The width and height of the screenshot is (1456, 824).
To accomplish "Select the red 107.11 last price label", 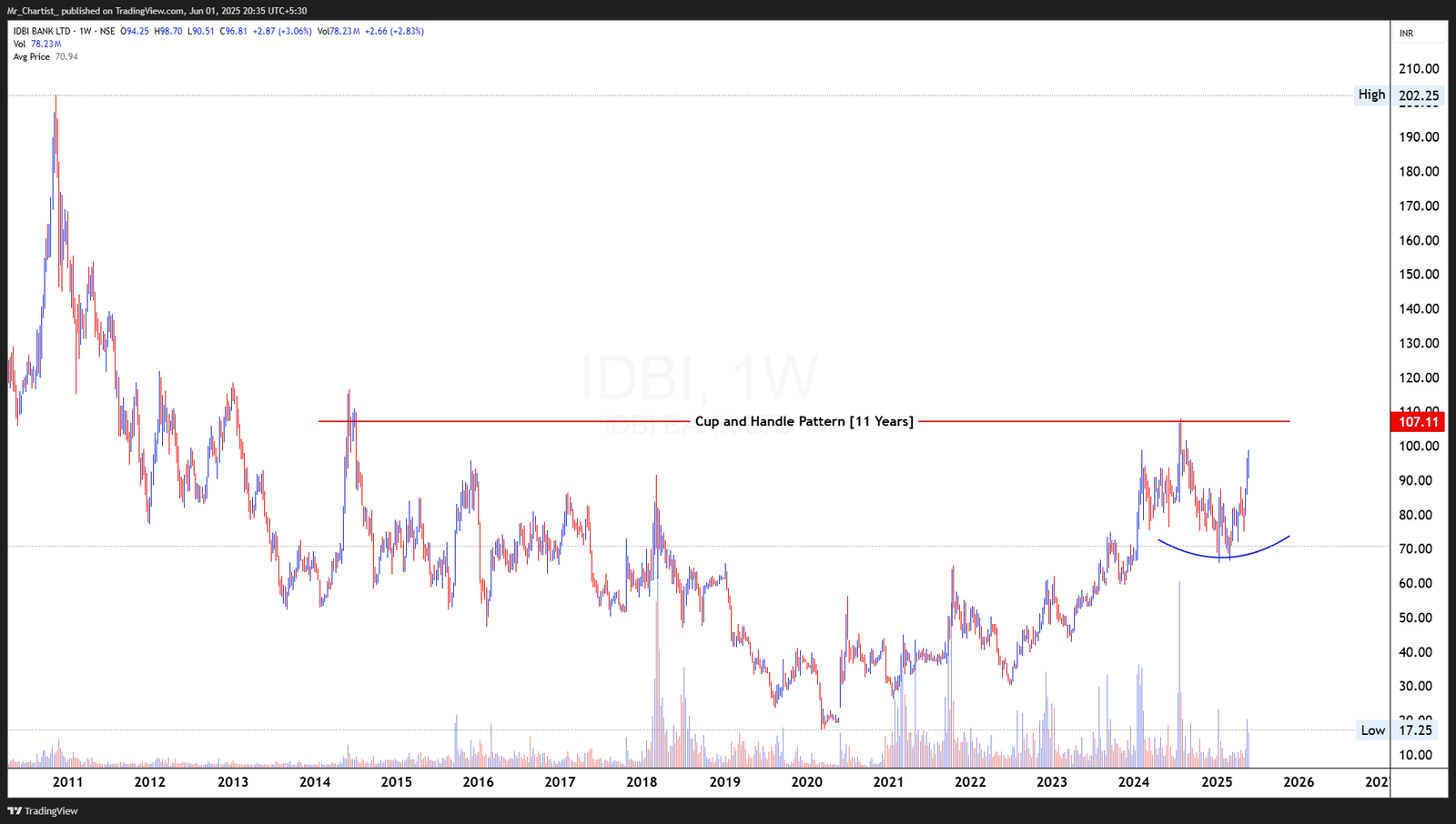I will [x=1417, y=421].
